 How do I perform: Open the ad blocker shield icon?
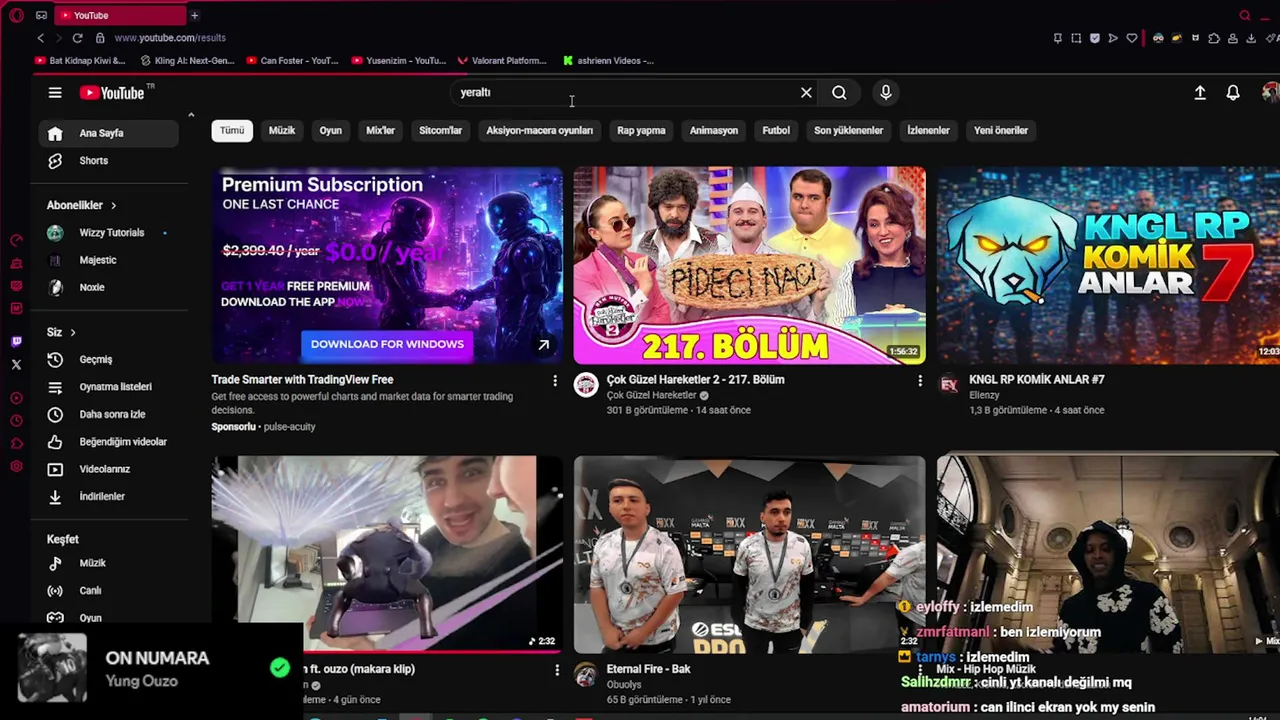[x=1095, y=38]
